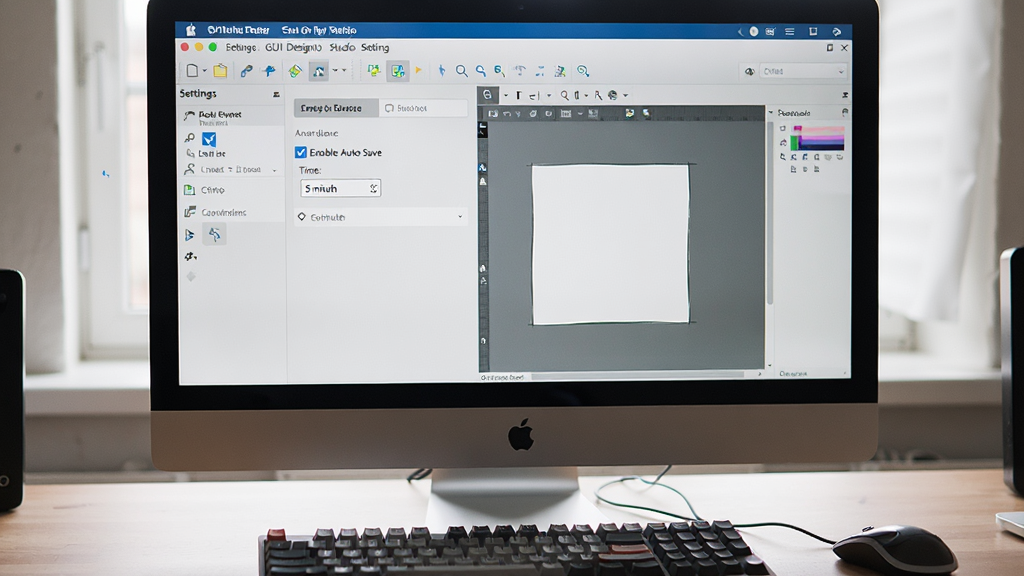Open the Apple menu in the menu bar
This screenshot has height=576, width=1024.
pyautogui.click(x=191, y=30)
